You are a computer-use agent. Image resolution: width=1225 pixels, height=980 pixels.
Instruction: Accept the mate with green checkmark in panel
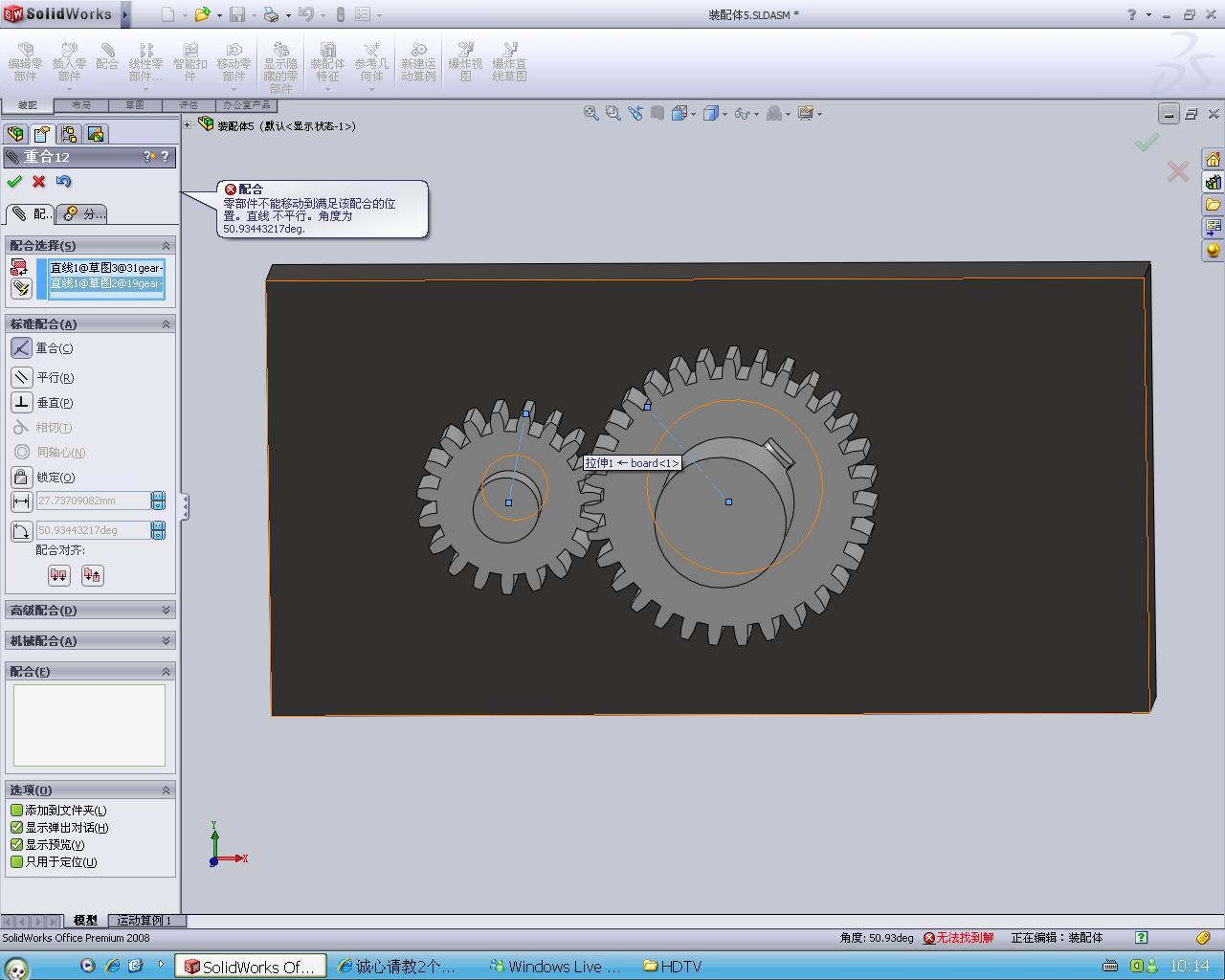coord(14,181)
